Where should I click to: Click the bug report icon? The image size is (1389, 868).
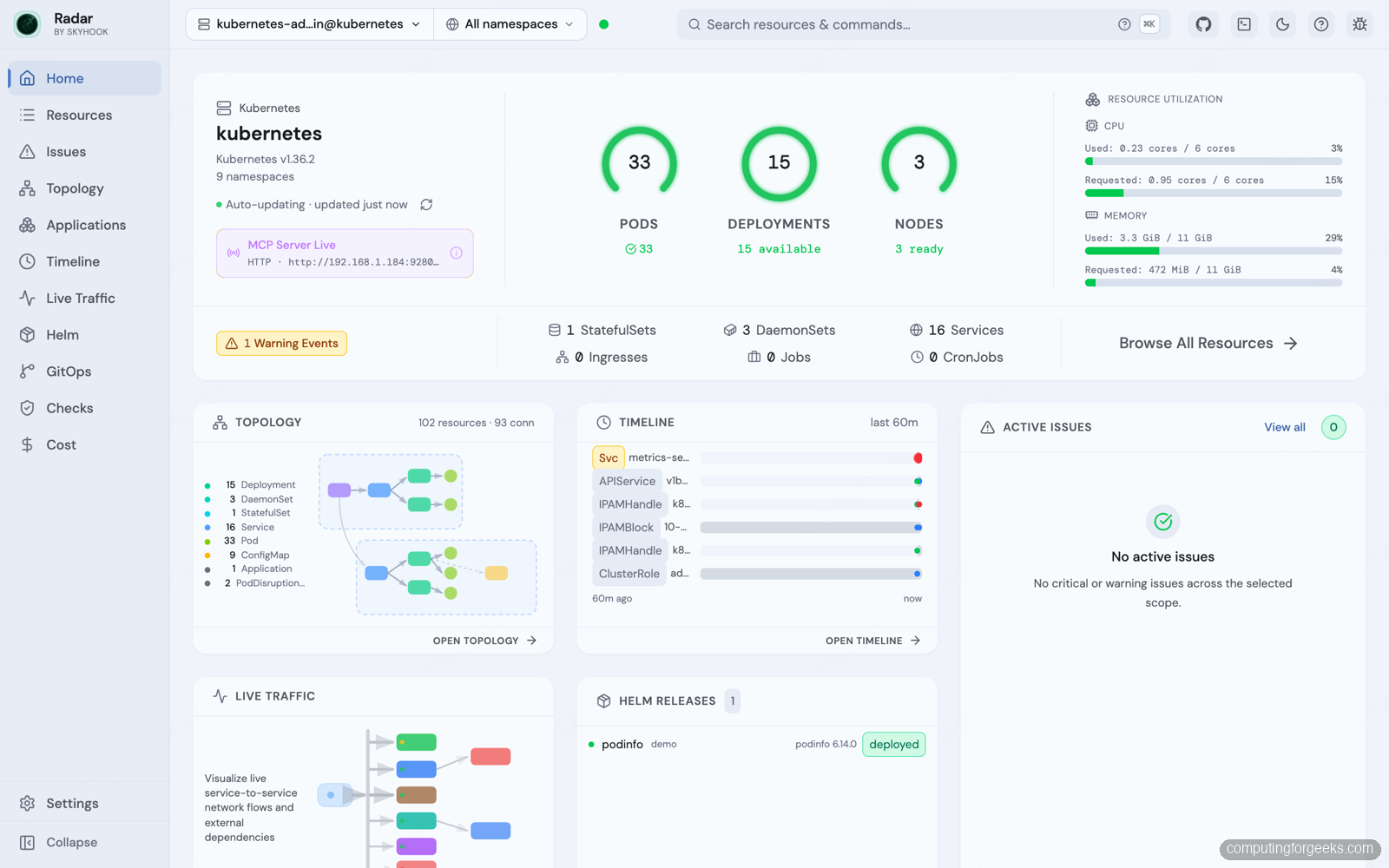click(x=1359, y=24)
